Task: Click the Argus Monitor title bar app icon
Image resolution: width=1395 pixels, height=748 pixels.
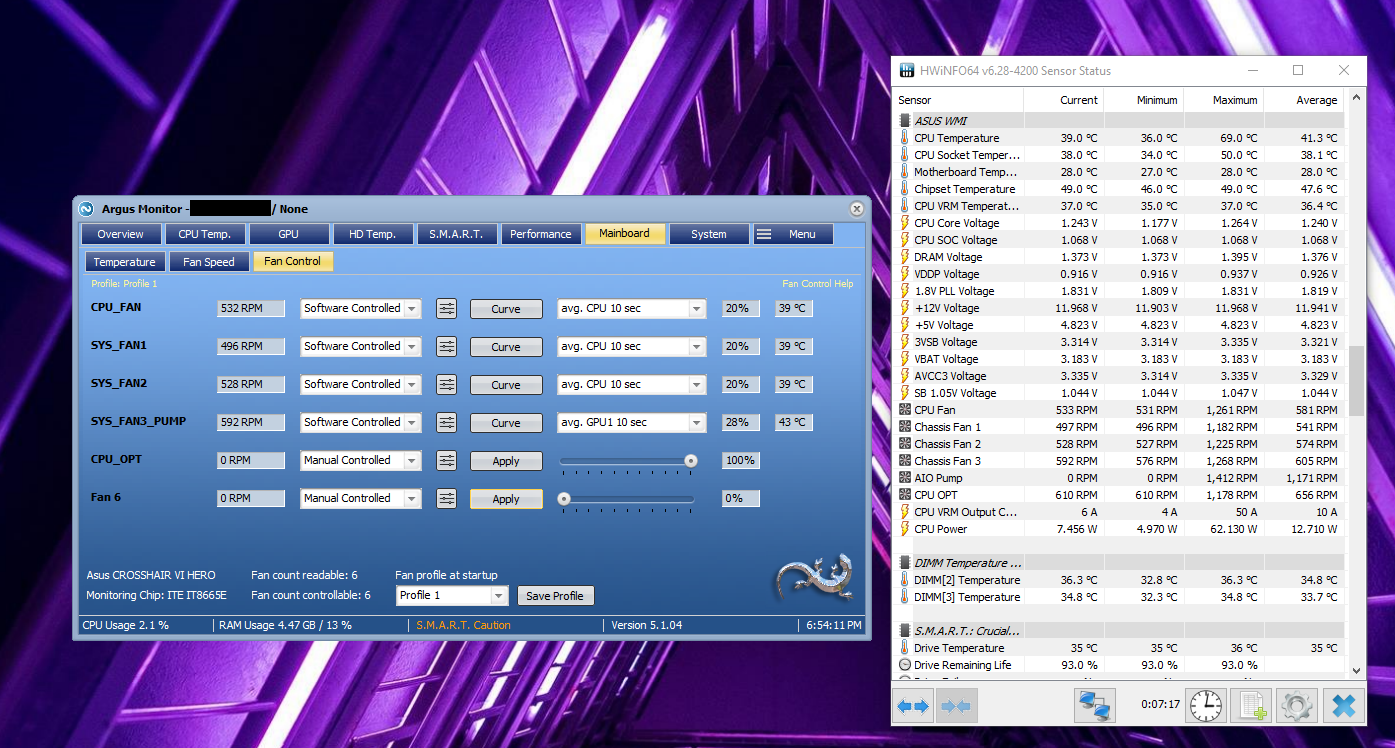Action: click(87, 209)
